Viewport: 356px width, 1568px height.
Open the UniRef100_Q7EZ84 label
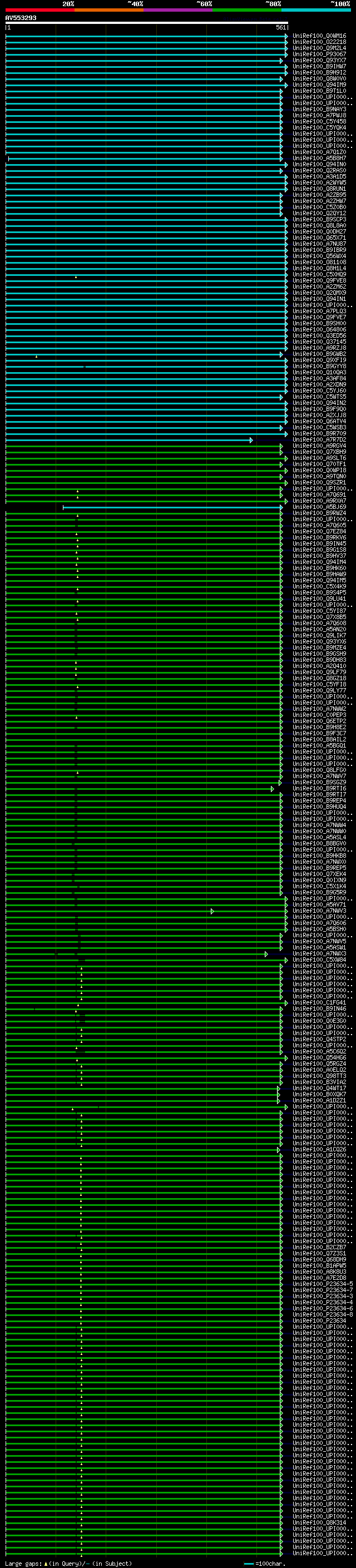tap(319, 531)
